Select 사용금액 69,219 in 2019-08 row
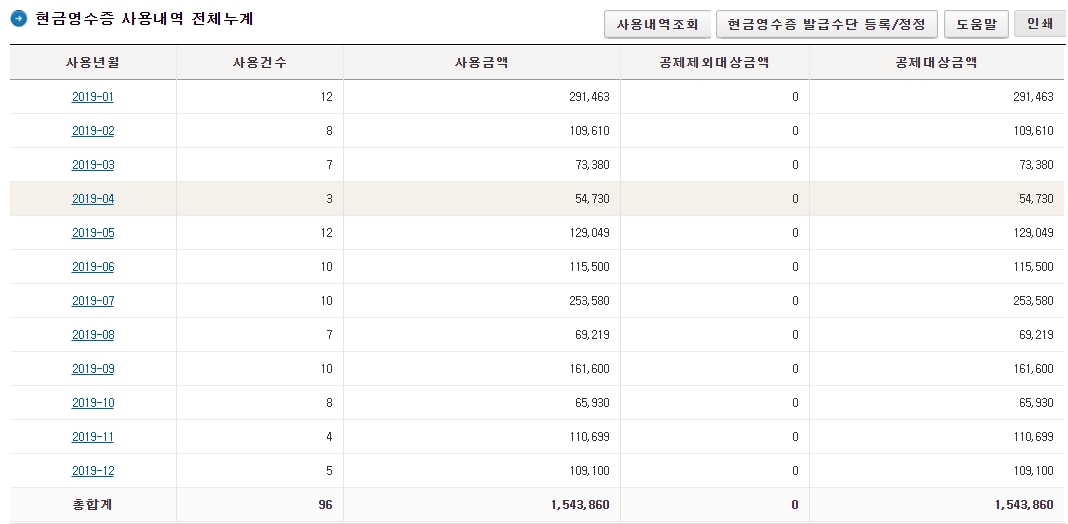The image size is (1068, 524). [x=591, y=335]
